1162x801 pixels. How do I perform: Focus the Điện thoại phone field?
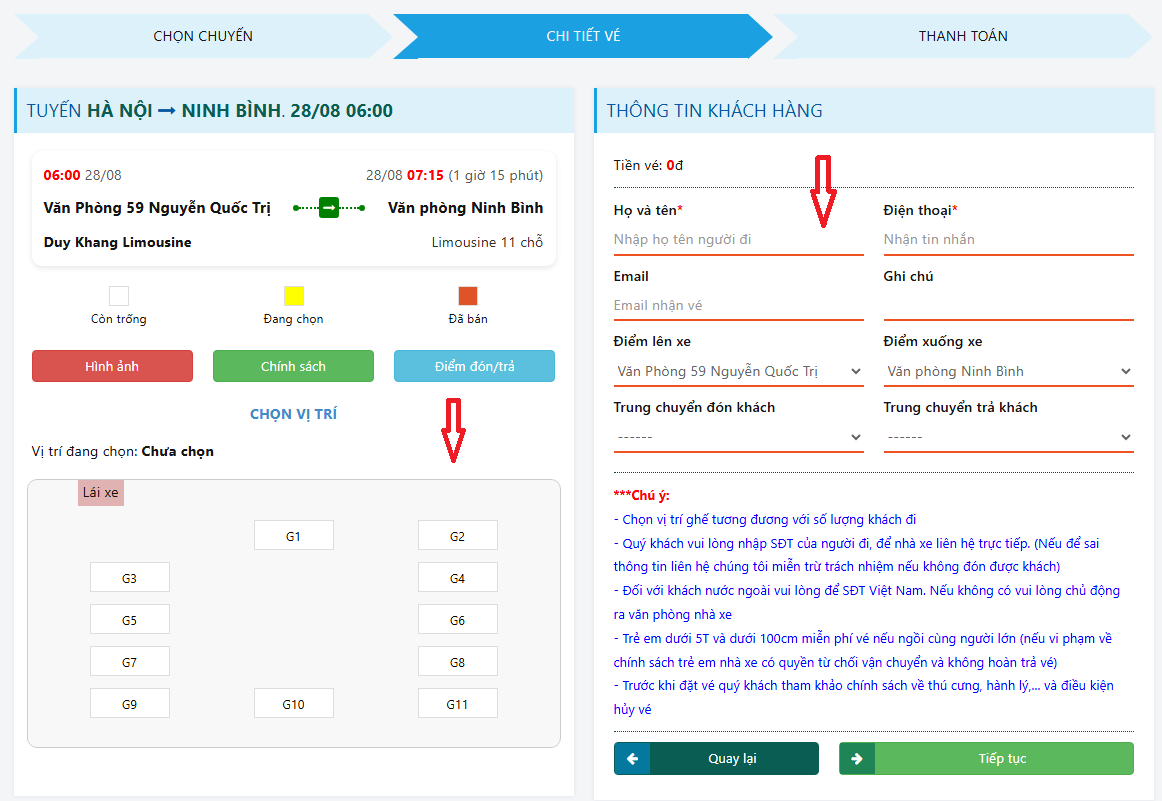point(1008,239)
